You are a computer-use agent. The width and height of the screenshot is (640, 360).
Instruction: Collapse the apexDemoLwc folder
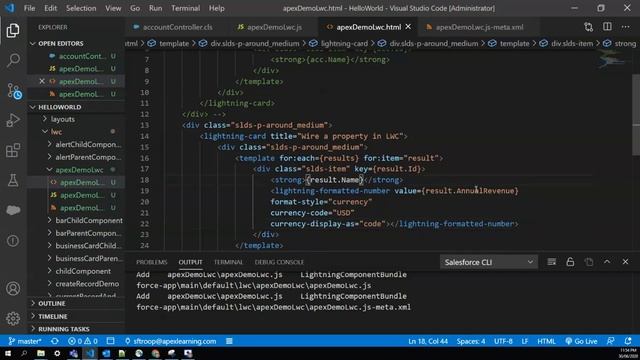point(79,170)
